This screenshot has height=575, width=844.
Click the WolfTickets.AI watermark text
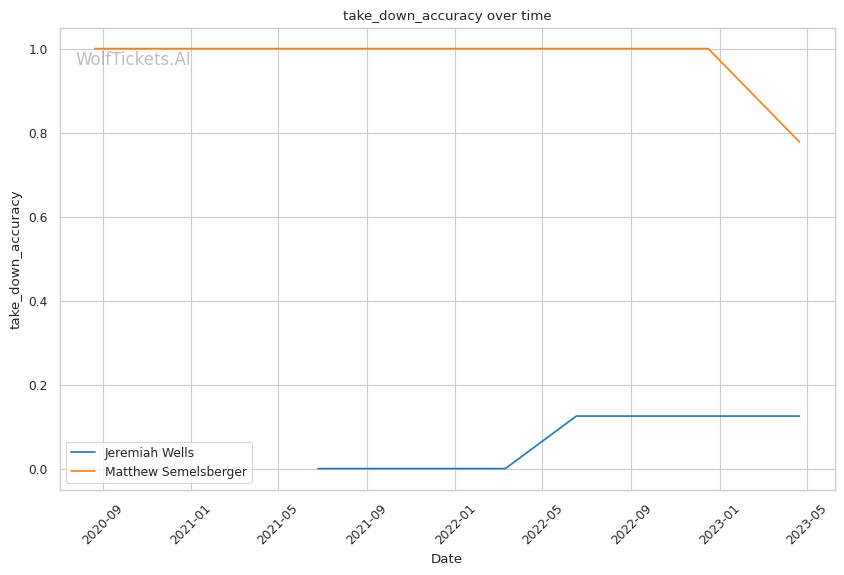point(133,59)
